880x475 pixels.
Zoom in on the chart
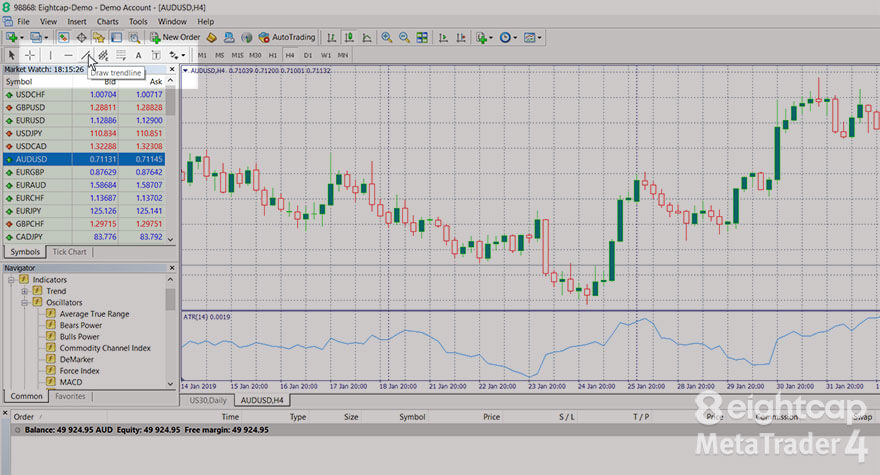387,38
